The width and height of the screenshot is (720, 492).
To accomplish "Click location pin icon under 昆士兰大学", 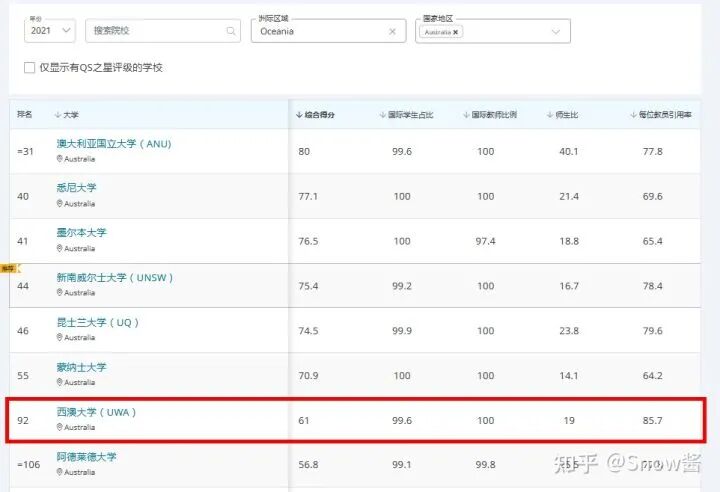I will click(59, 337).
